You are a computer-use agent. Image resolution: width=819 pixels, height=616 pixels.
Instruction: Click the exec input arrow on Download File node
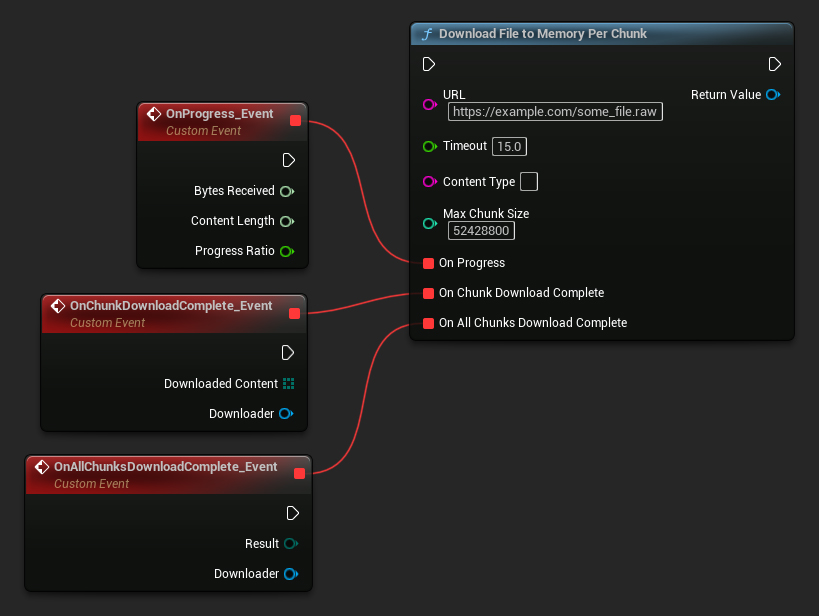(429, 63)
